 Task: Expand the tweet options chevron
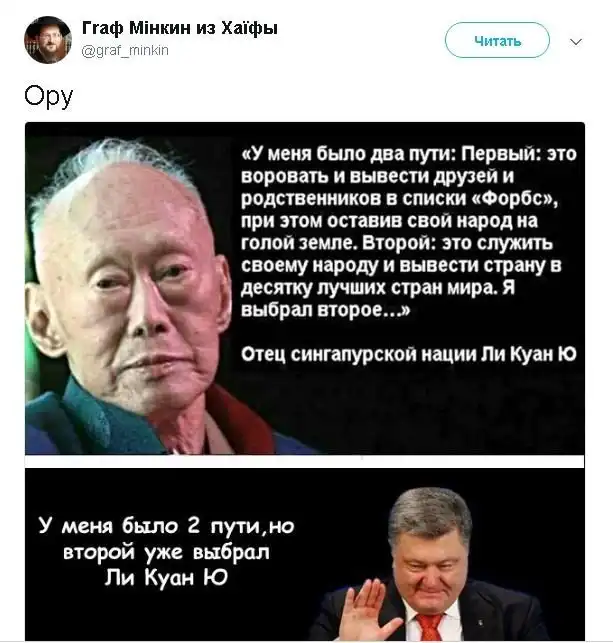(x=576, y=41)
